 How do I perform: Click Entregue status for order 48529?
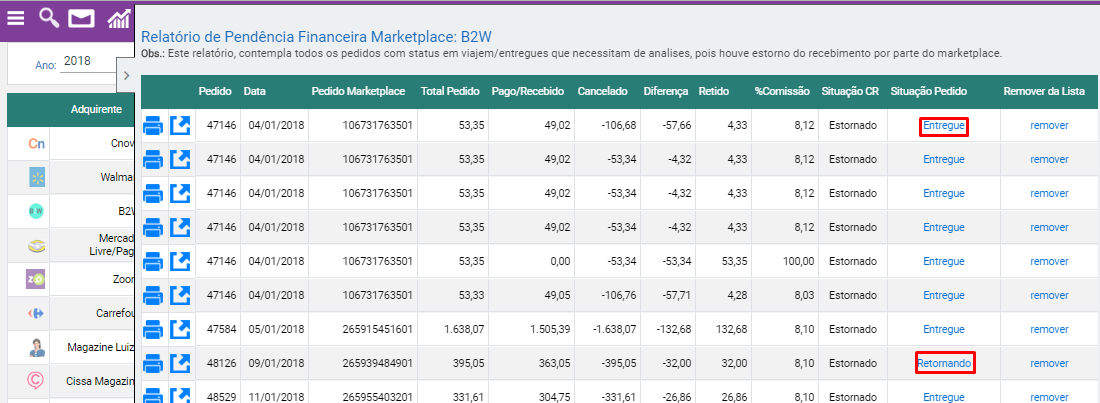coord(944,397)
